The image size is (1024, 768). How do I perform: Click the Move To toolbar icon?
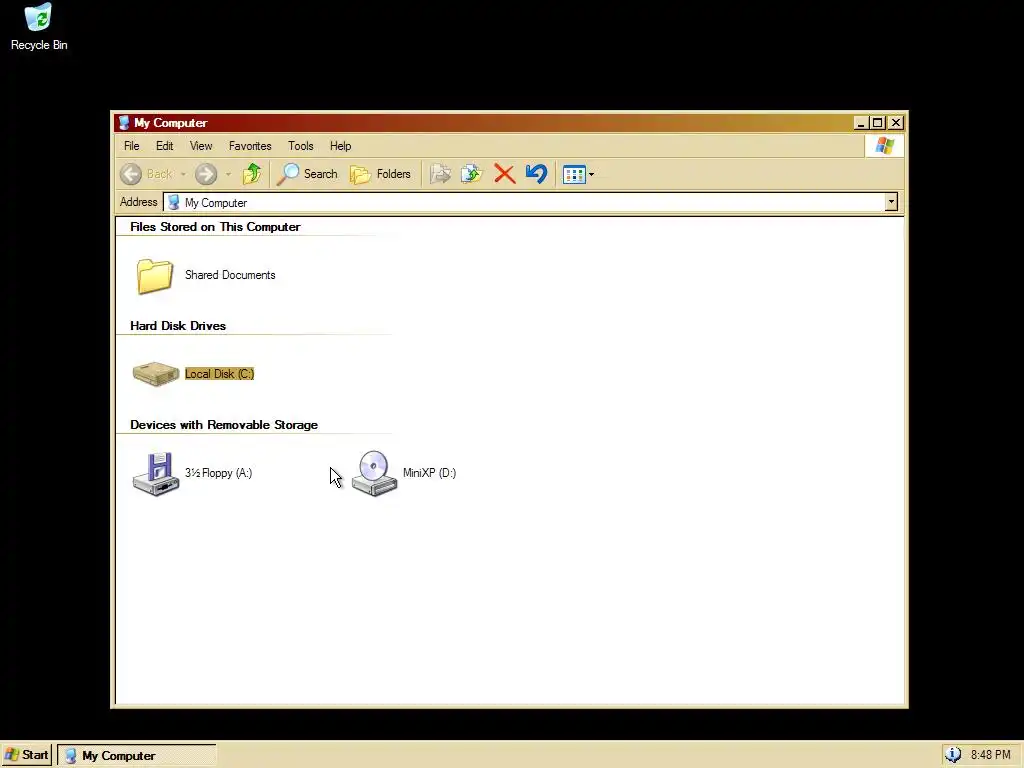[x=441, y=174]
